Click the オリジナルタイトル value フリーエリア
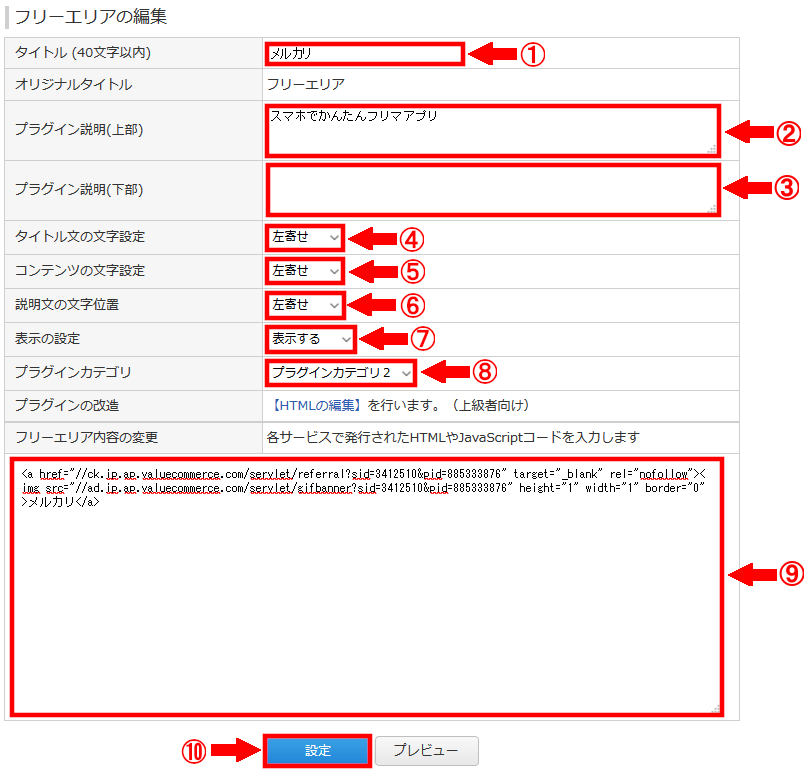805x771 pixels. pyautogui.click(x=306, y=84)
